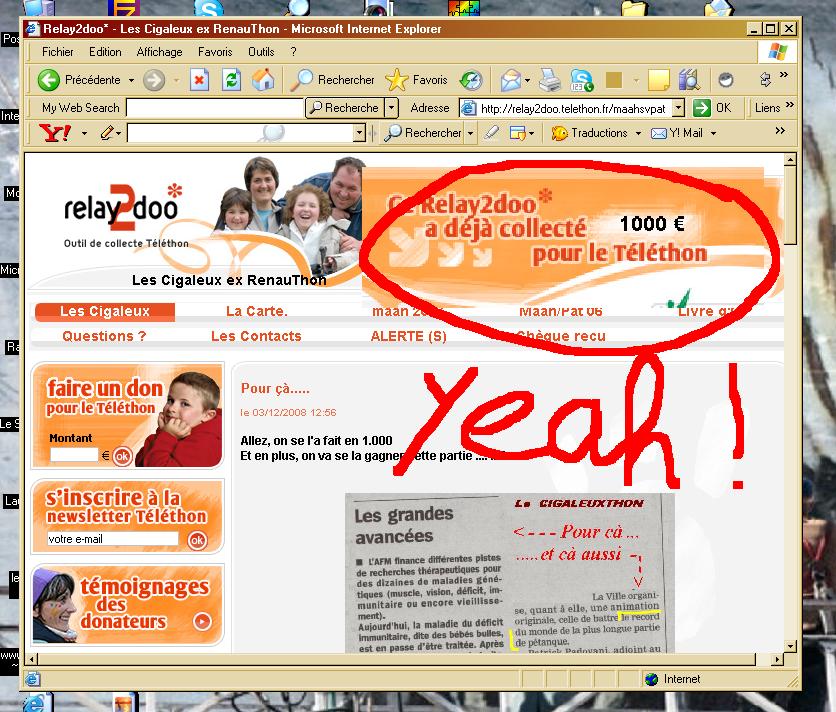Click the page icon in the address bar
This screenshot has height=712, width=836.
tap(468, 108)
